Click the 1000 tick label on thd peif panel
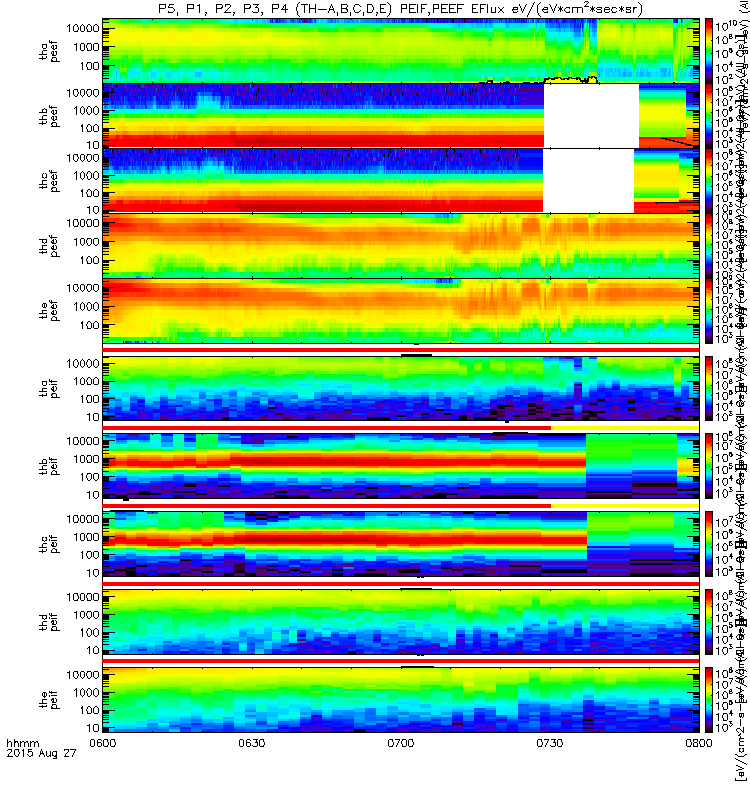 pyautogui.click(x=86, y=615)
